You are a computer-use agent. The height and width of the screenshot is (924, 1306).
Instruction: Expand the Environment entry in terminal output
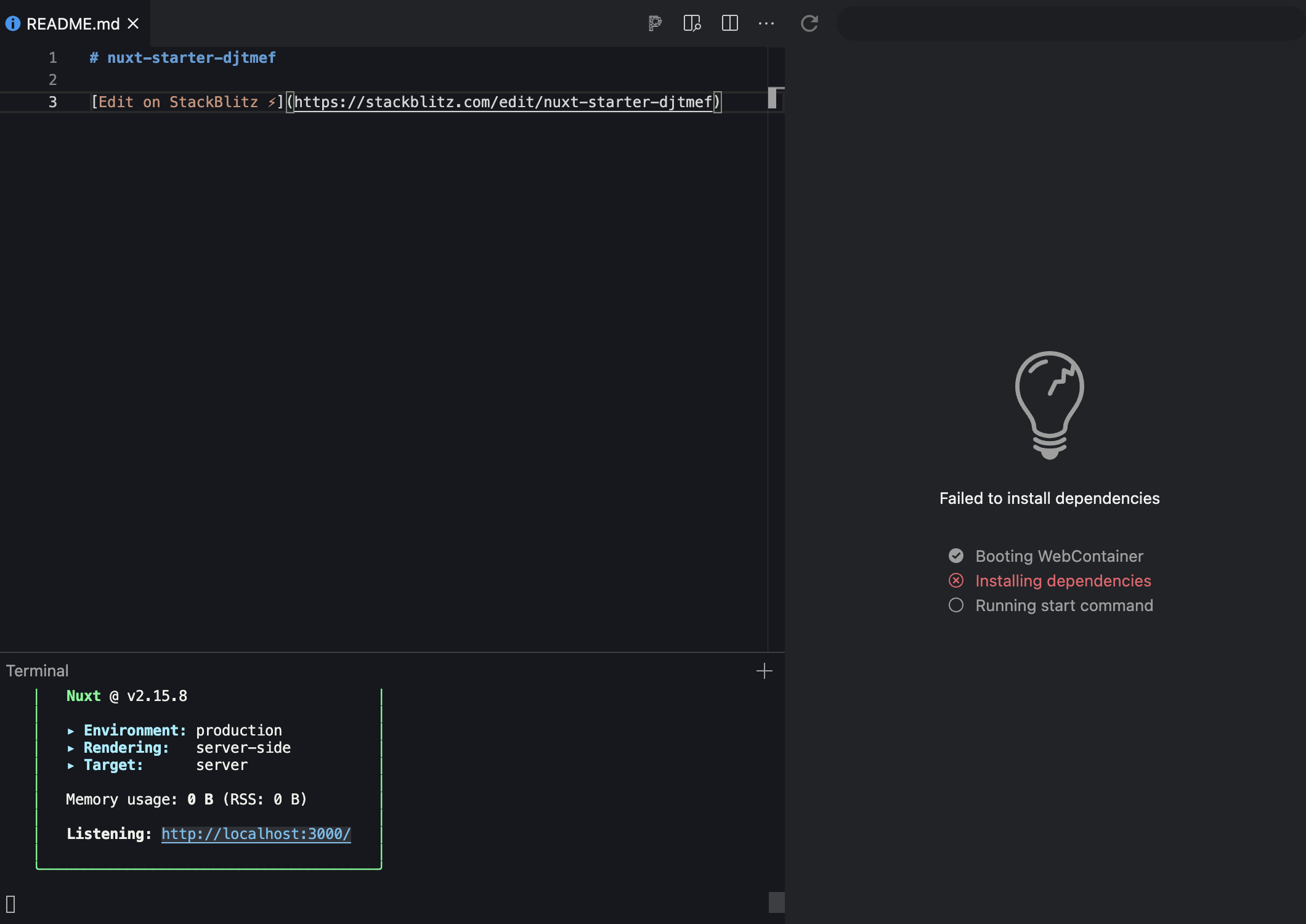pos(70,731)
